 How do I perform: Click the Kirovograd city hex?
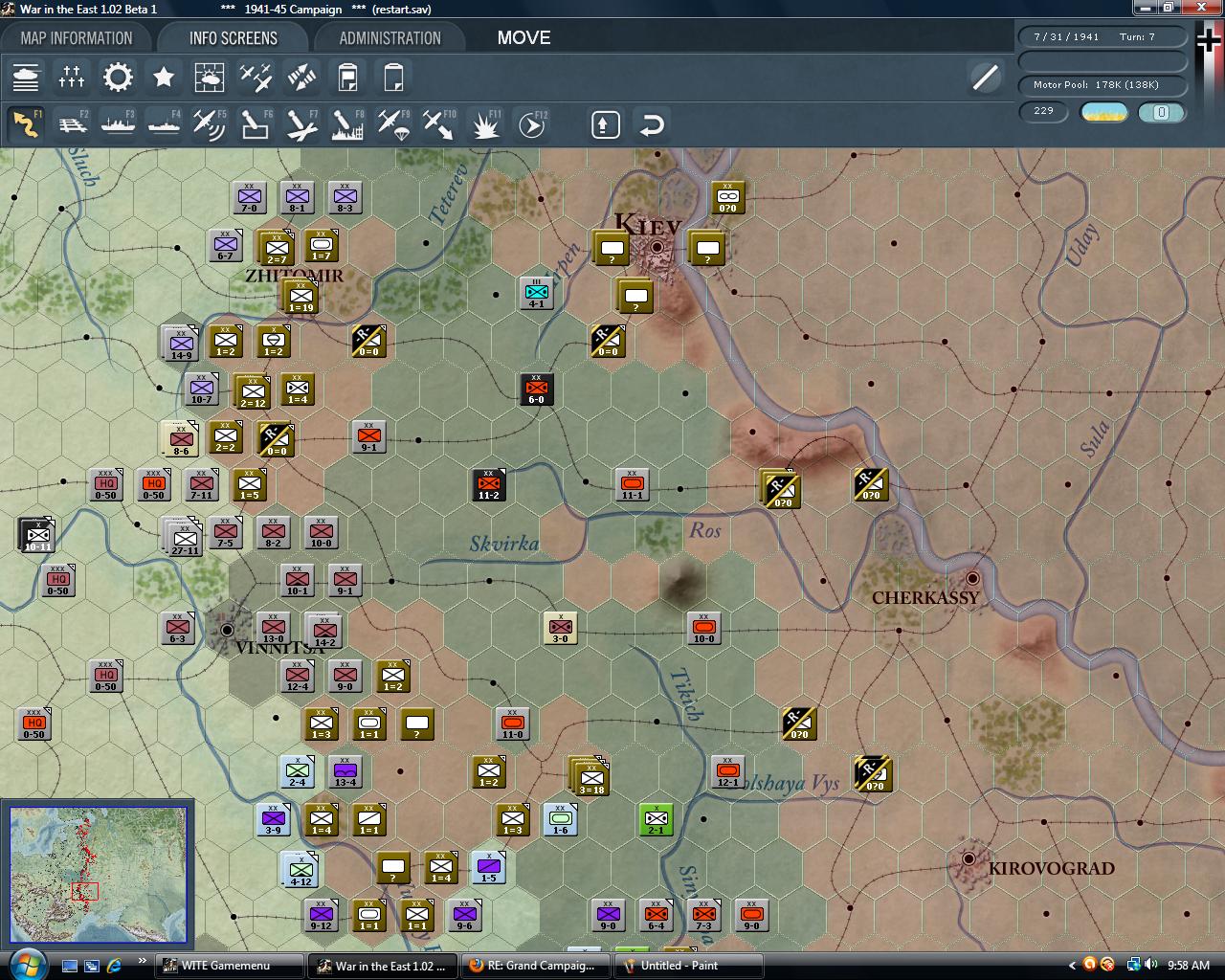pyautogui.click(x=969, y=859)
